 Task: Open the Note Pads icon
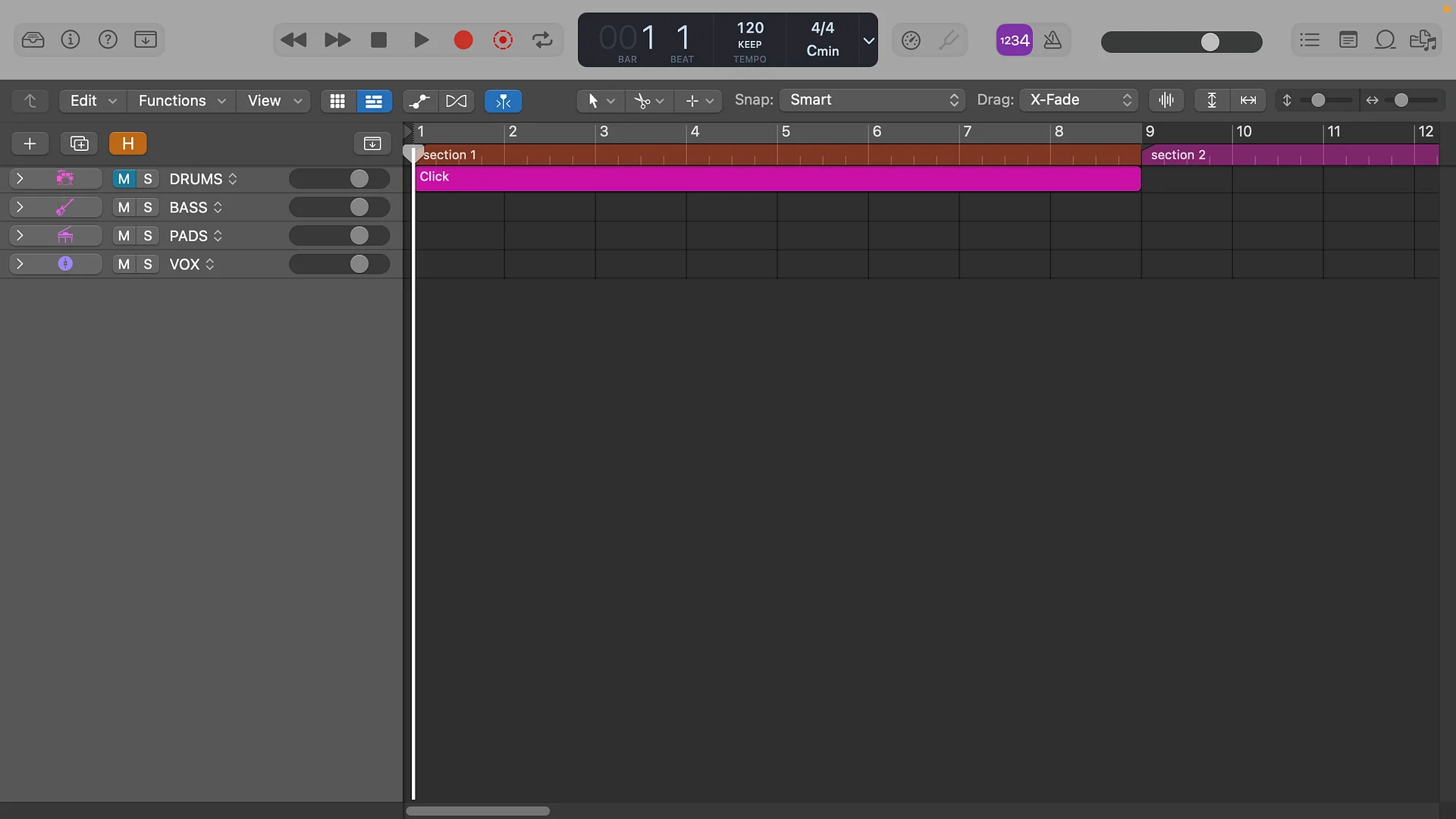click(x=1348, y=39)
